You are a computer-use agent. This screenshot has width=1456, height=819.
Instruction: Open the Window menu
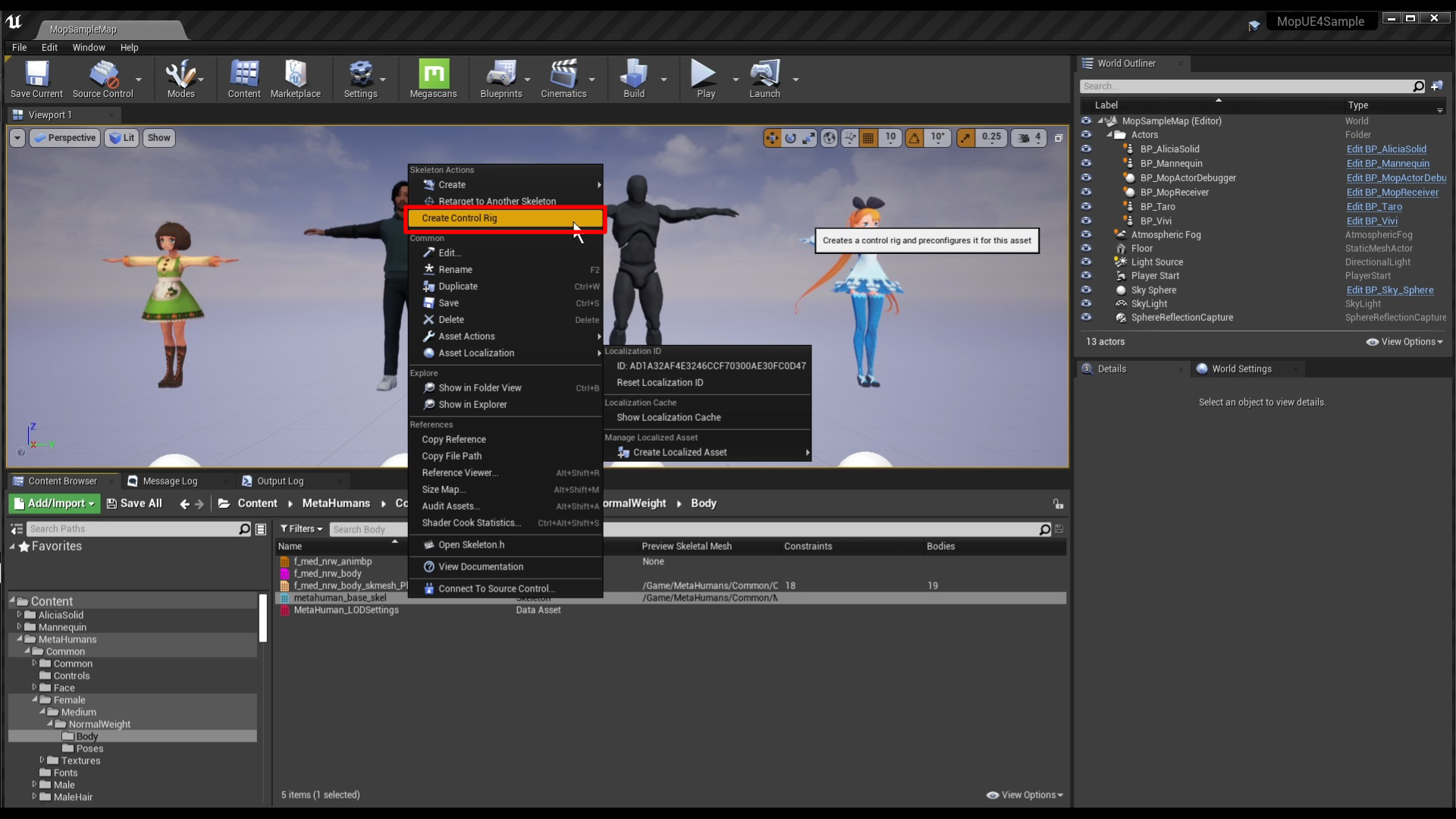[89, 47]
